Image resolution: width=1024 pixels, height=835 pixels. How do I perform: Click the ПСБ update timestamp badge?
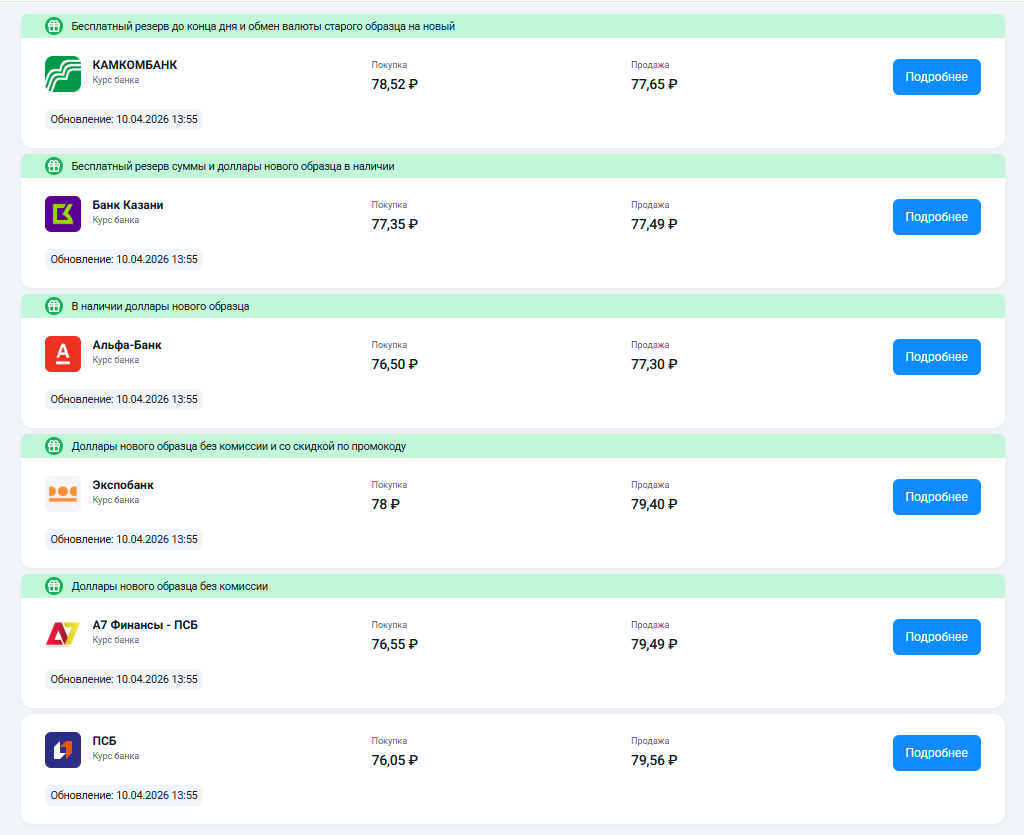(x=124, y=795)
